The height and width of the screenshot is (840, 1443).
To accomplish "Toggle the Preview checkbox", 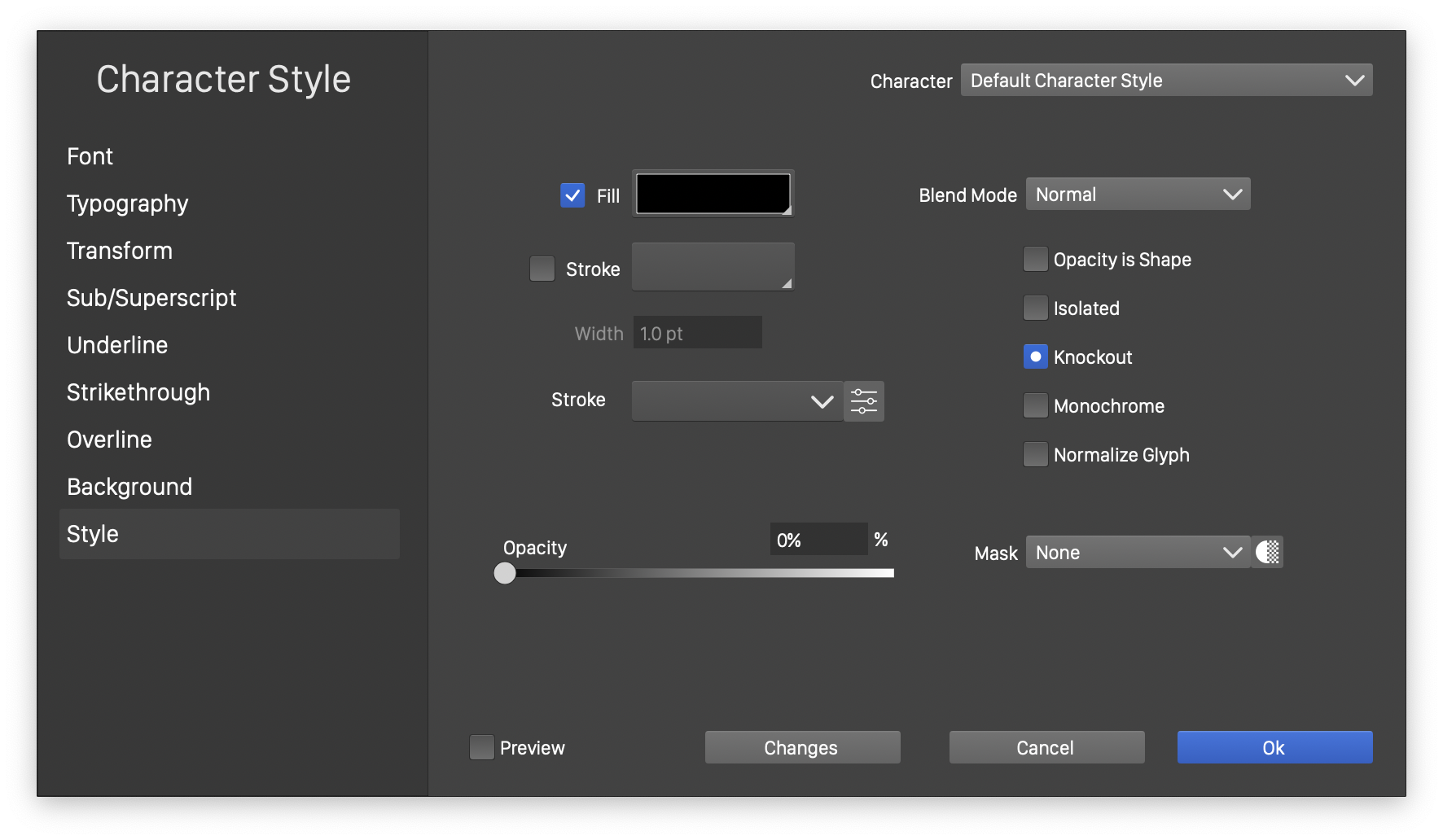I will (482, 747).
